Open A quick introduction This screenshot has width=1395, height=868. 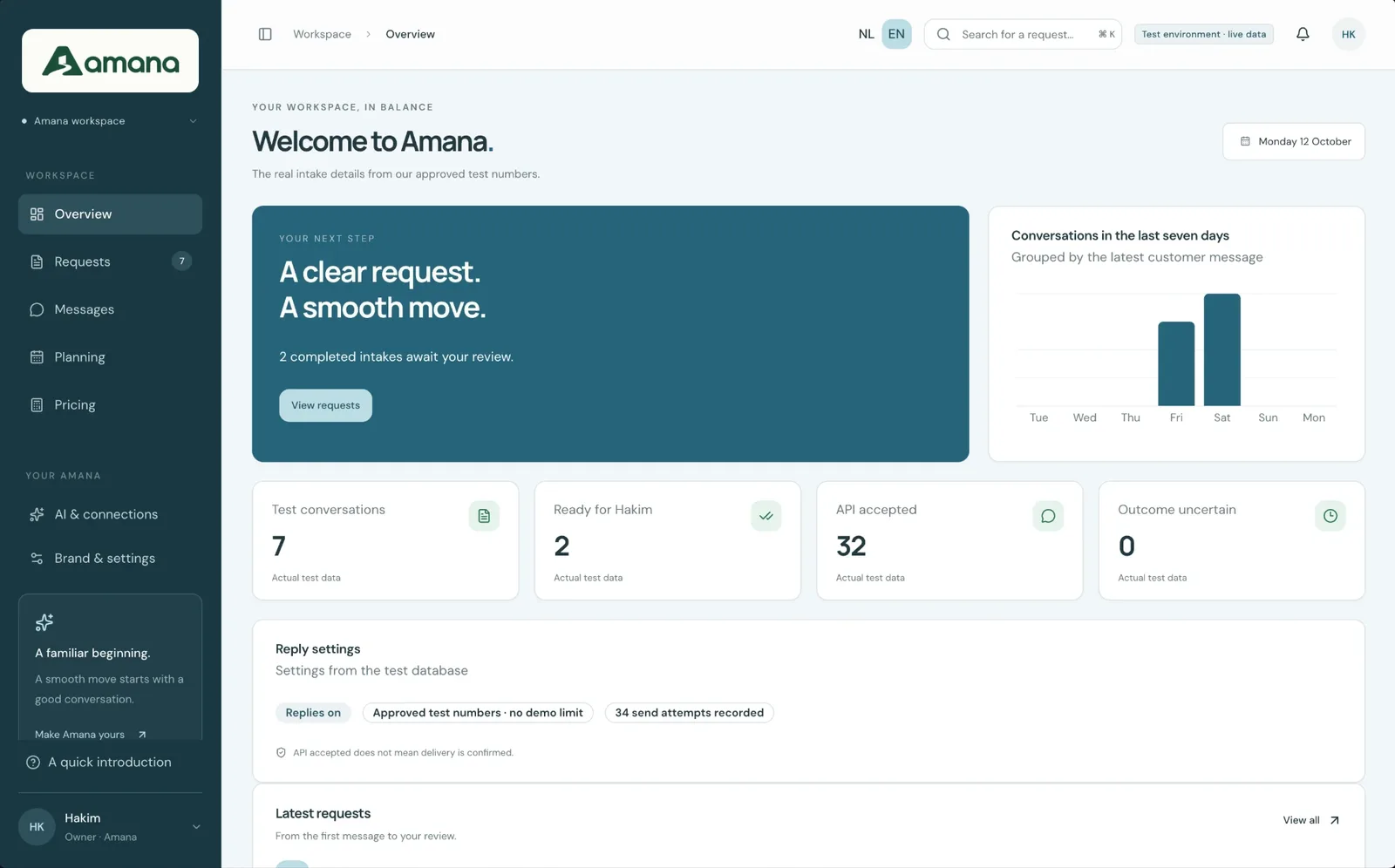[99, 763]
